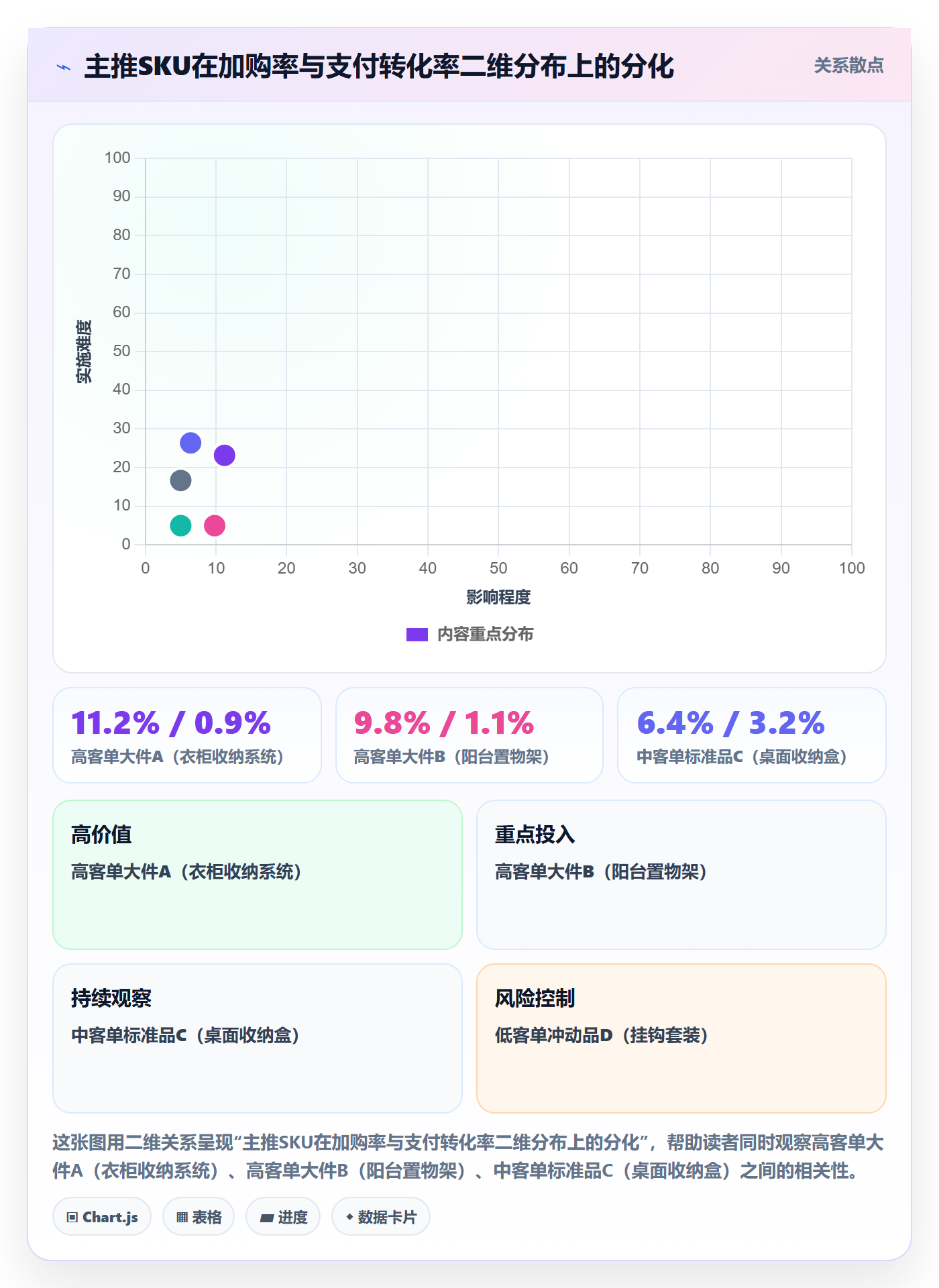Click the description paragraph starting 这张图用二维关系
This screenshot has height=1288, width=939.
[x=468, y=1157]
